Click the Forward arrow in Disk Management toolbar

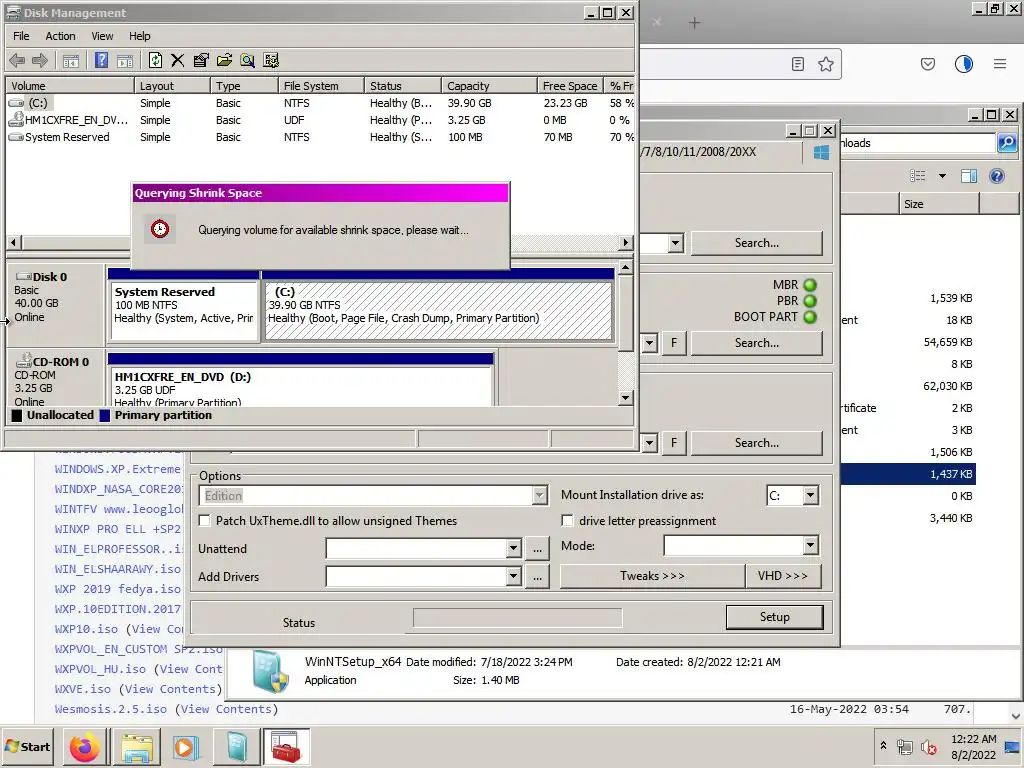pos(40,61)
